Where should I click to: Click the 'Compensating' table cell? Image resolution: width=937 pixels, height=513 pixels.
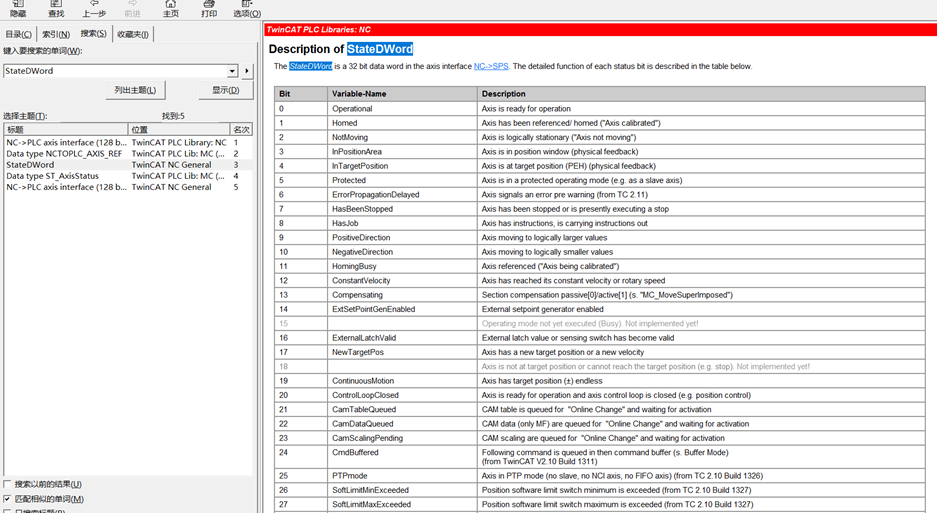(x=403, y=295)
